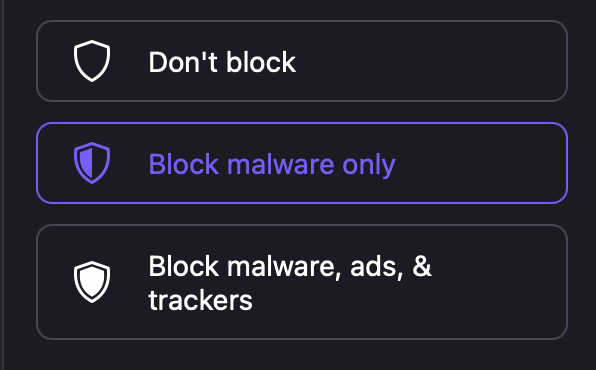This screenshot has width=596, height=370.
Task: Click the shield beside Block malware only
Action: (92, 163)
